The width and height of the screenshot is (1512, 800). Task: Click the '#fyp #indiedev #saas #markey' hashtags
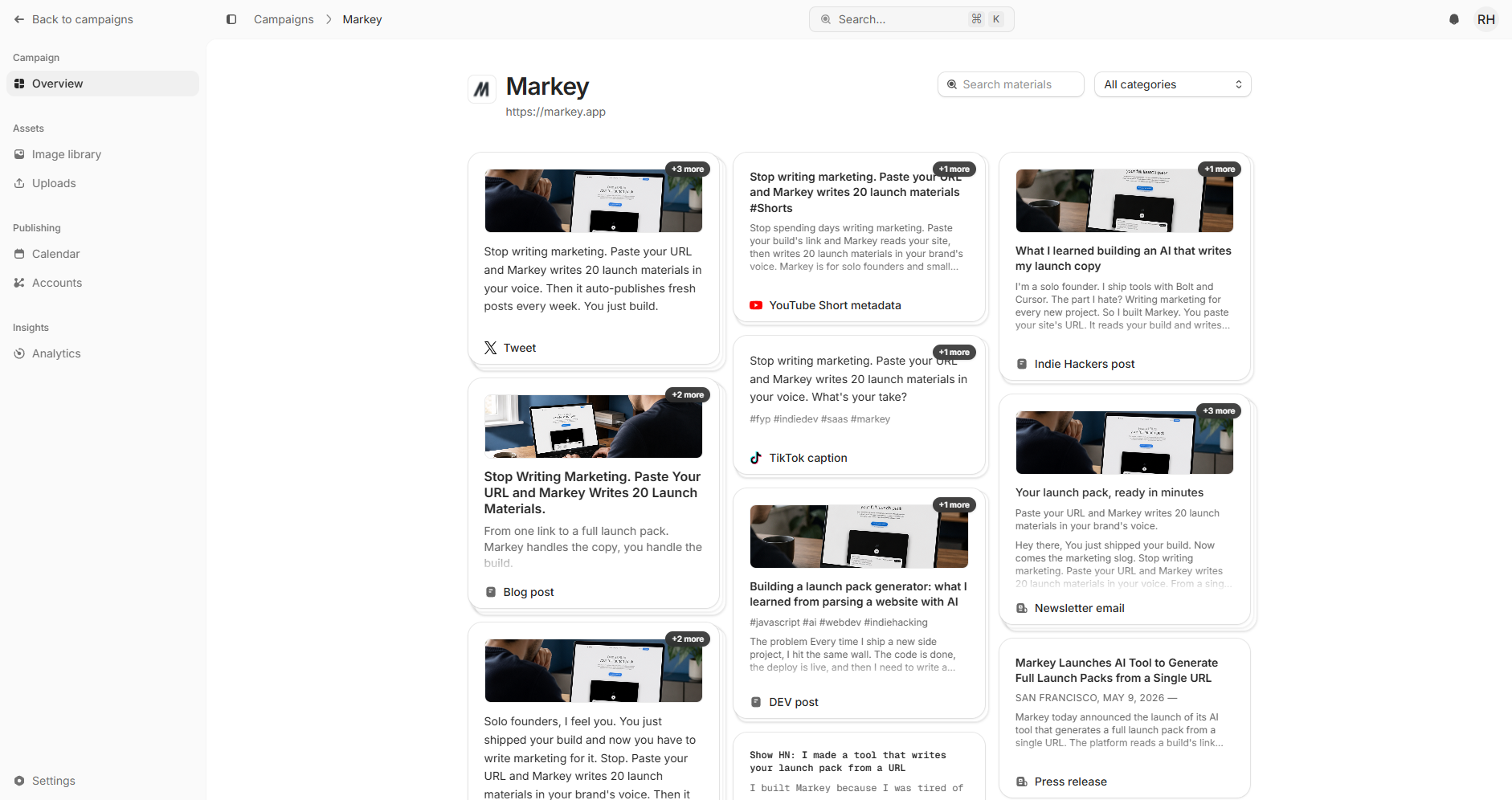click(820, 419)
